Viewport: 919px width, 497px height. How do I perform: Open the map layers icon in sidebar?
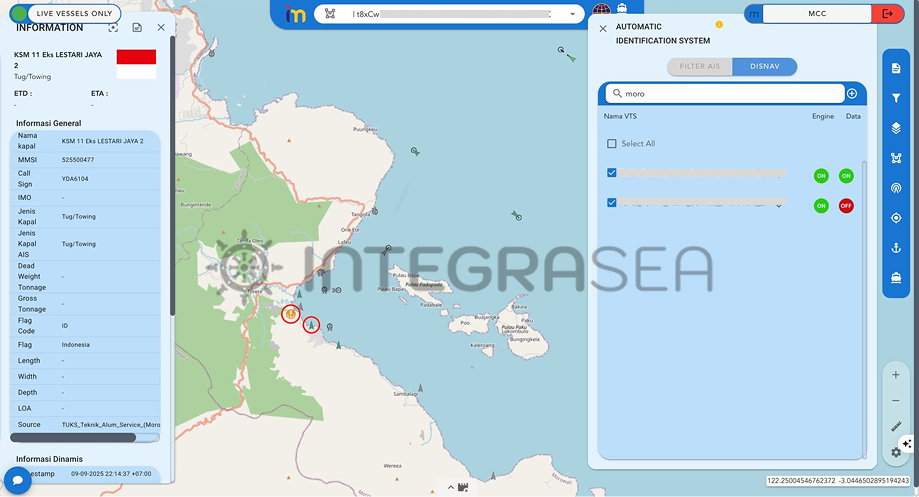click(x=896, y=128)
